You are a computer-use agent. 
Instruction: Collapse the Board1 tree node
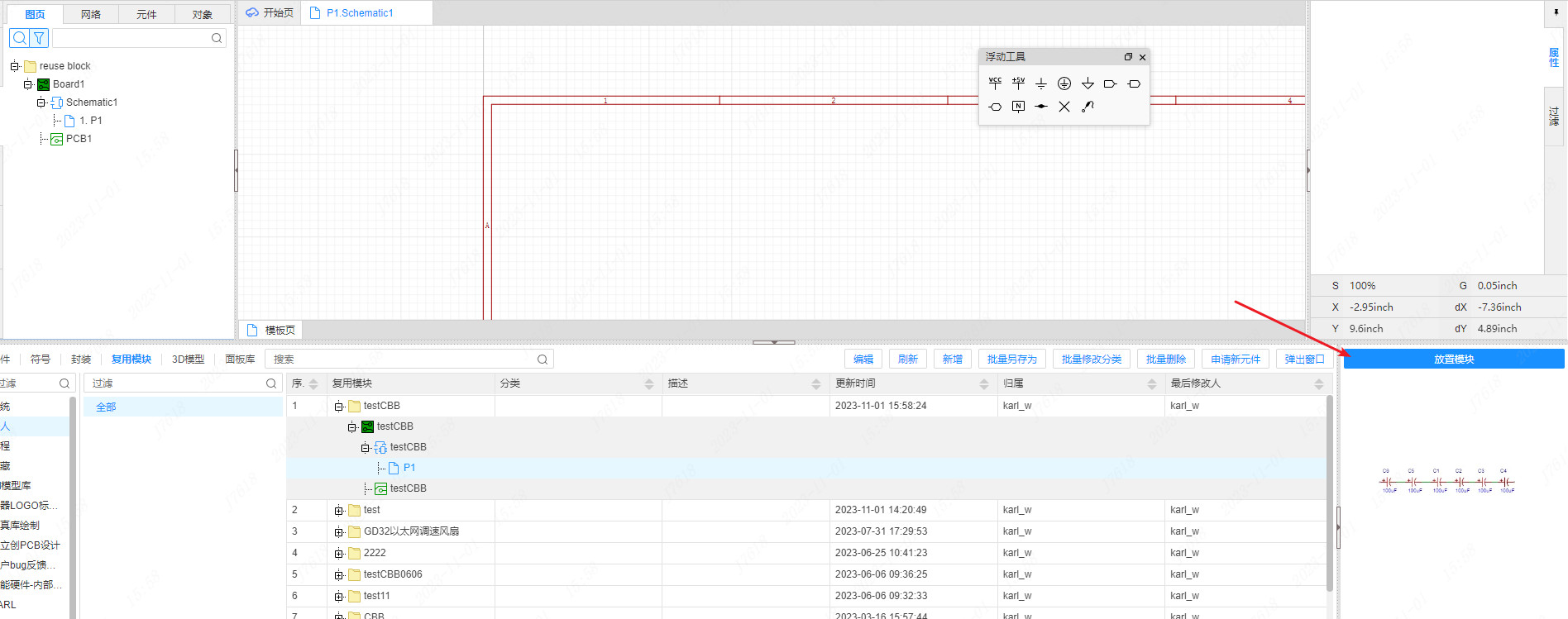[x=27, y=84]
